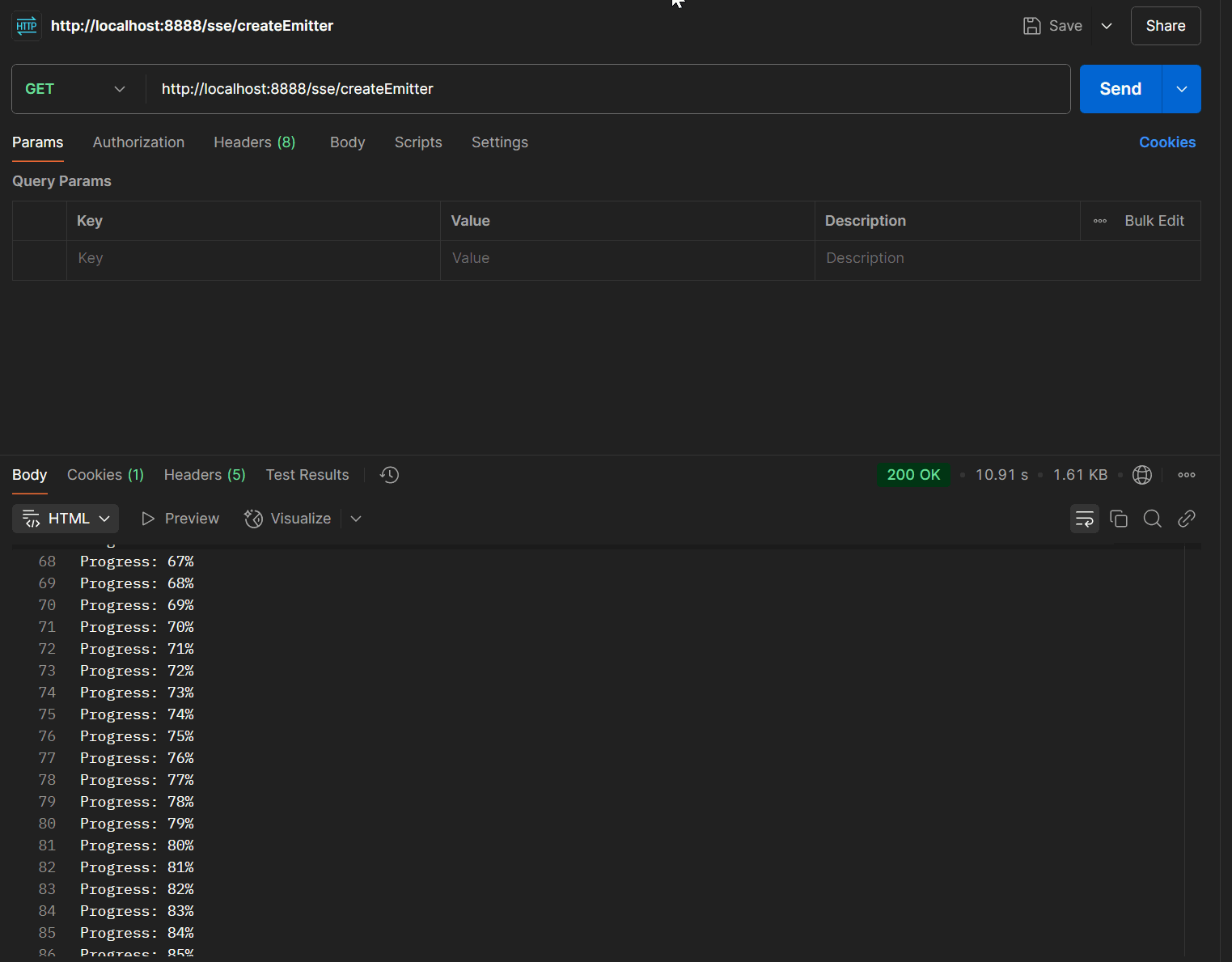Open query params options ellipsis icon

1099,221
